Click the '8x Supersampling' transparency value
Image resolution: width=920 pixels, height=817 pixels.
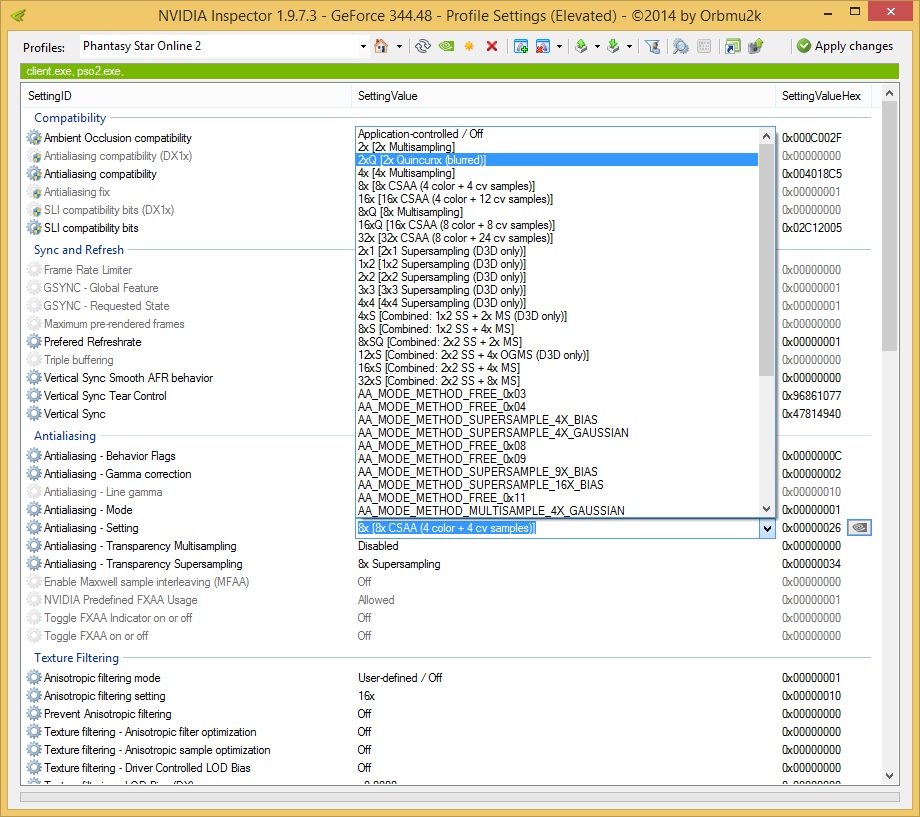click(399, 564)
